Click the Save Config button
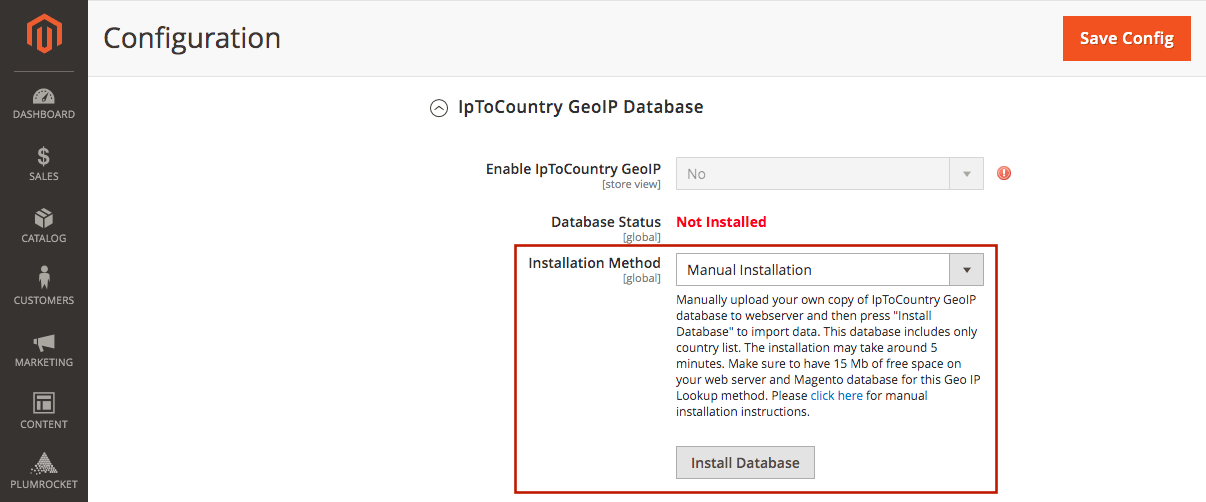Screen dimensions: 1206x502 point(1127,38)
